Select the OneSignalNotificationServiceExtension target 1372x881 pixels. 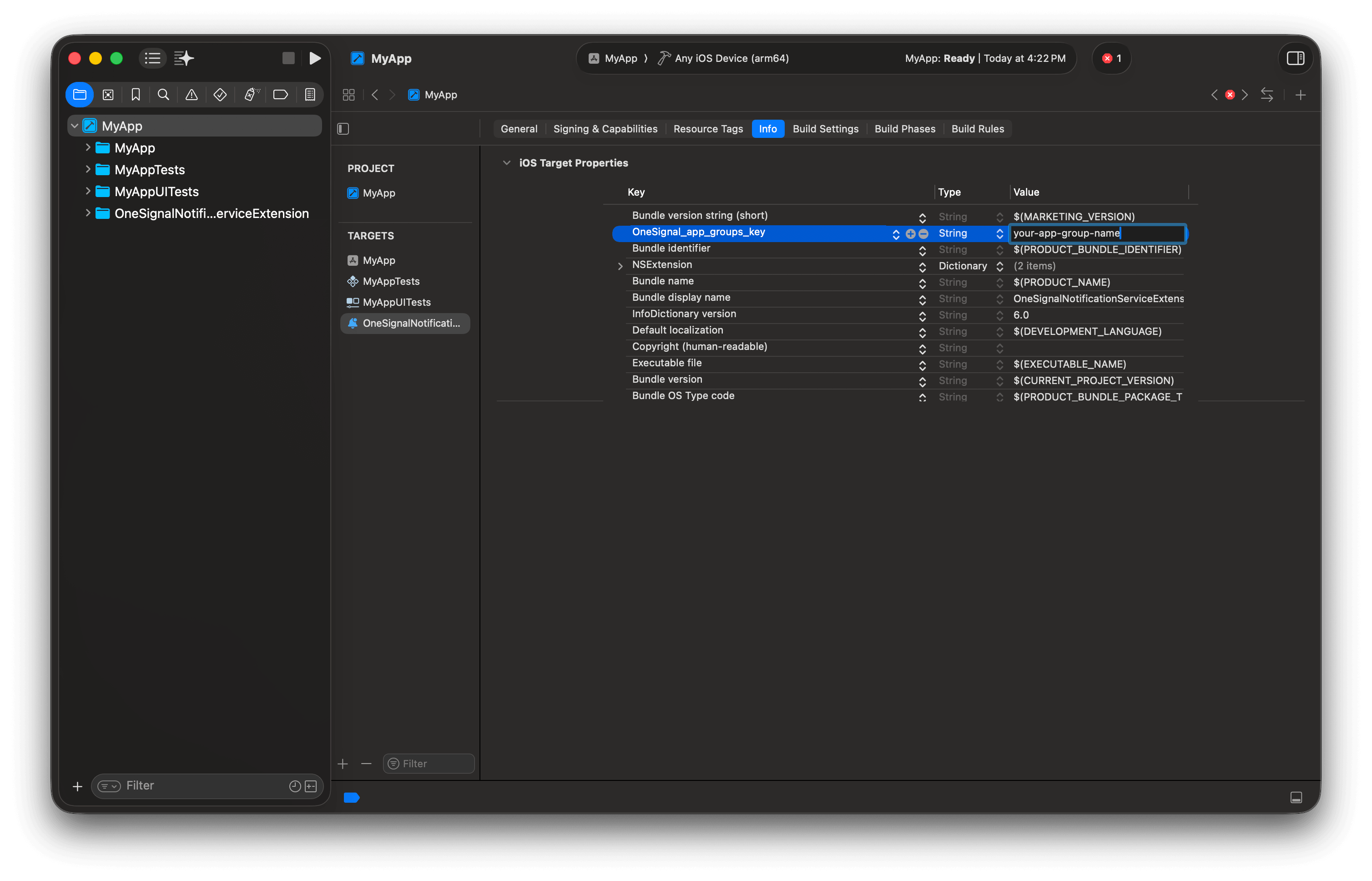(x=405, y=323)
